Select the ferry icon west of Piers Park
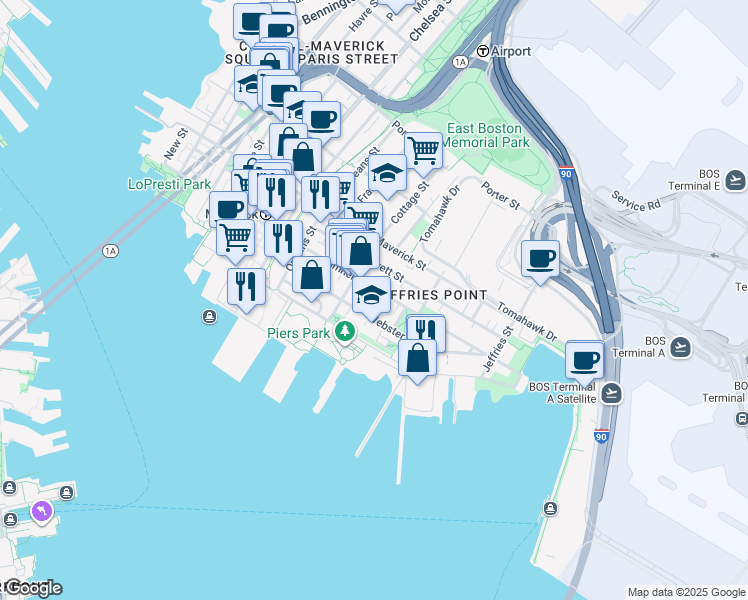This screenshot has width=748, height=600. [x=209, y=316]
